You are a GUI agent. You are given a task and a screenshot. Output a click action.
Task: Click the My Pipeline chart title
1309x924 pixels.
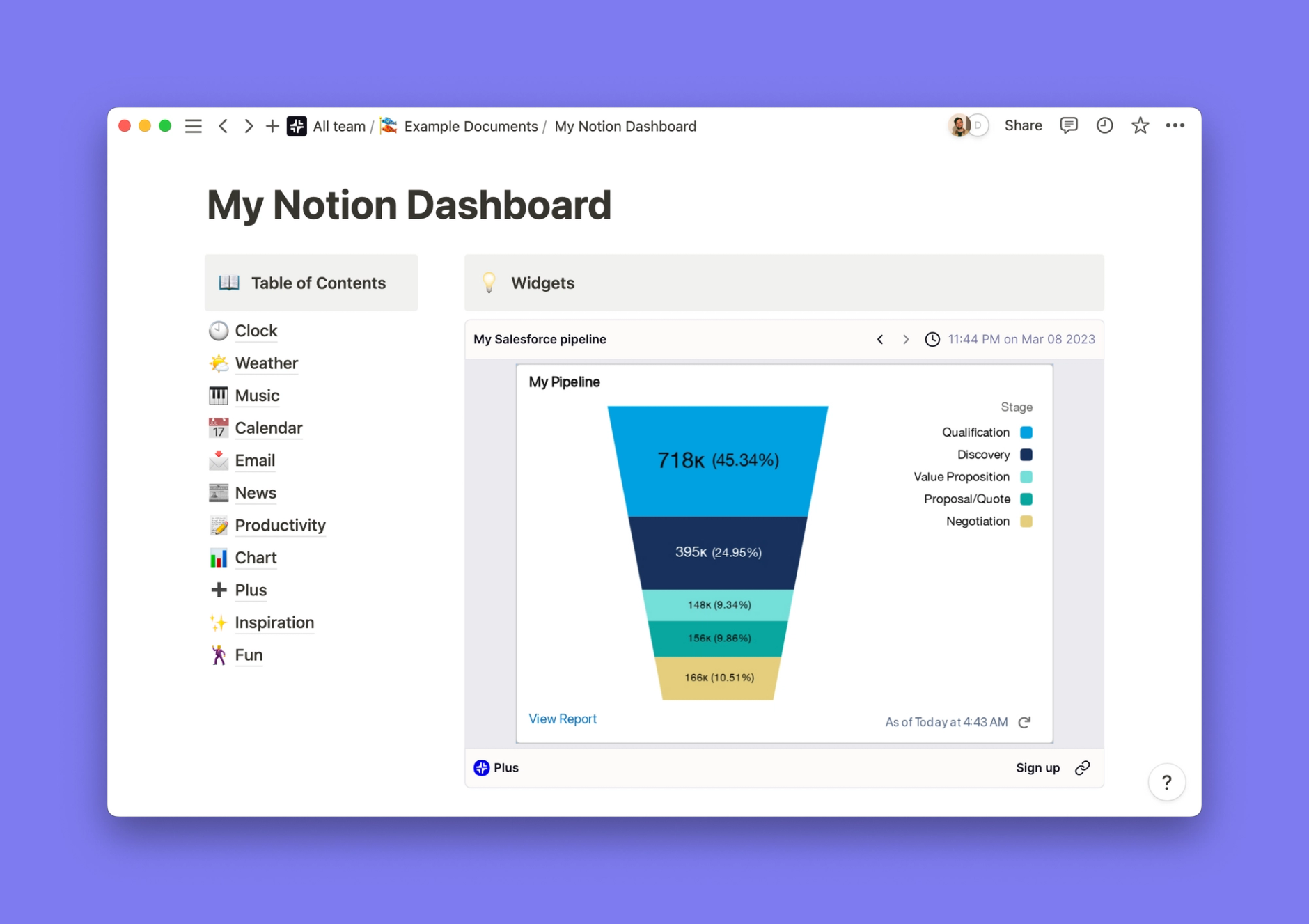(564, 382)
